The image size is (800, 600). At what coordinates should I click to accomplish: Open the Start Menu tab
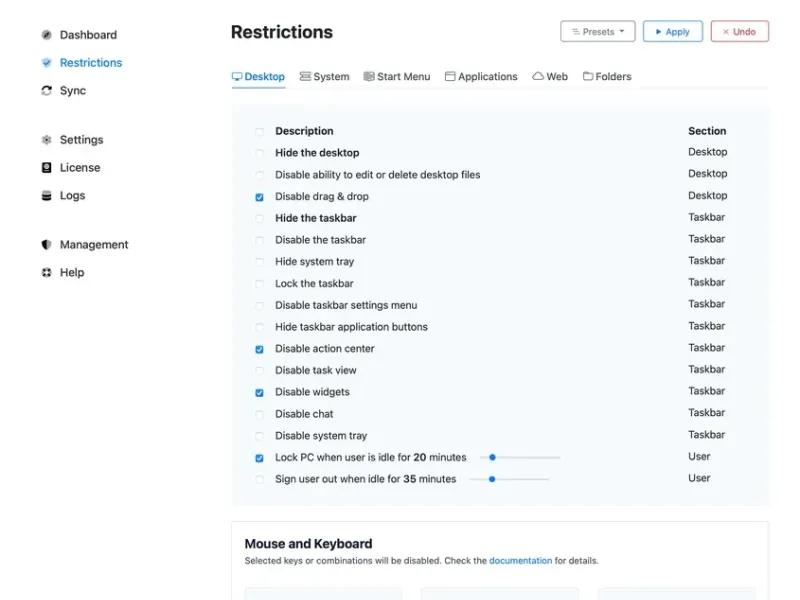[x=397, y=77]
